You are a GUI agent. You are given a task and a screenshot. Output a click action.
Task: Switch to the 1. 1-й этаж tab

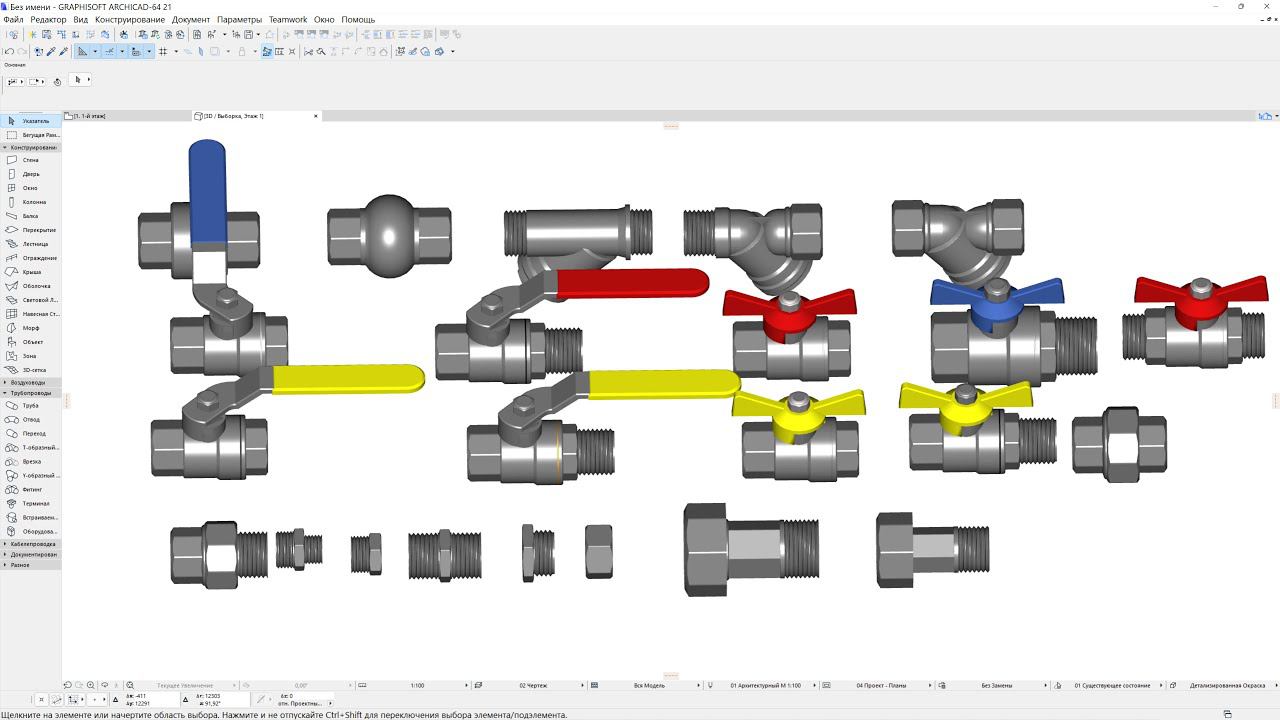[127, 116]
